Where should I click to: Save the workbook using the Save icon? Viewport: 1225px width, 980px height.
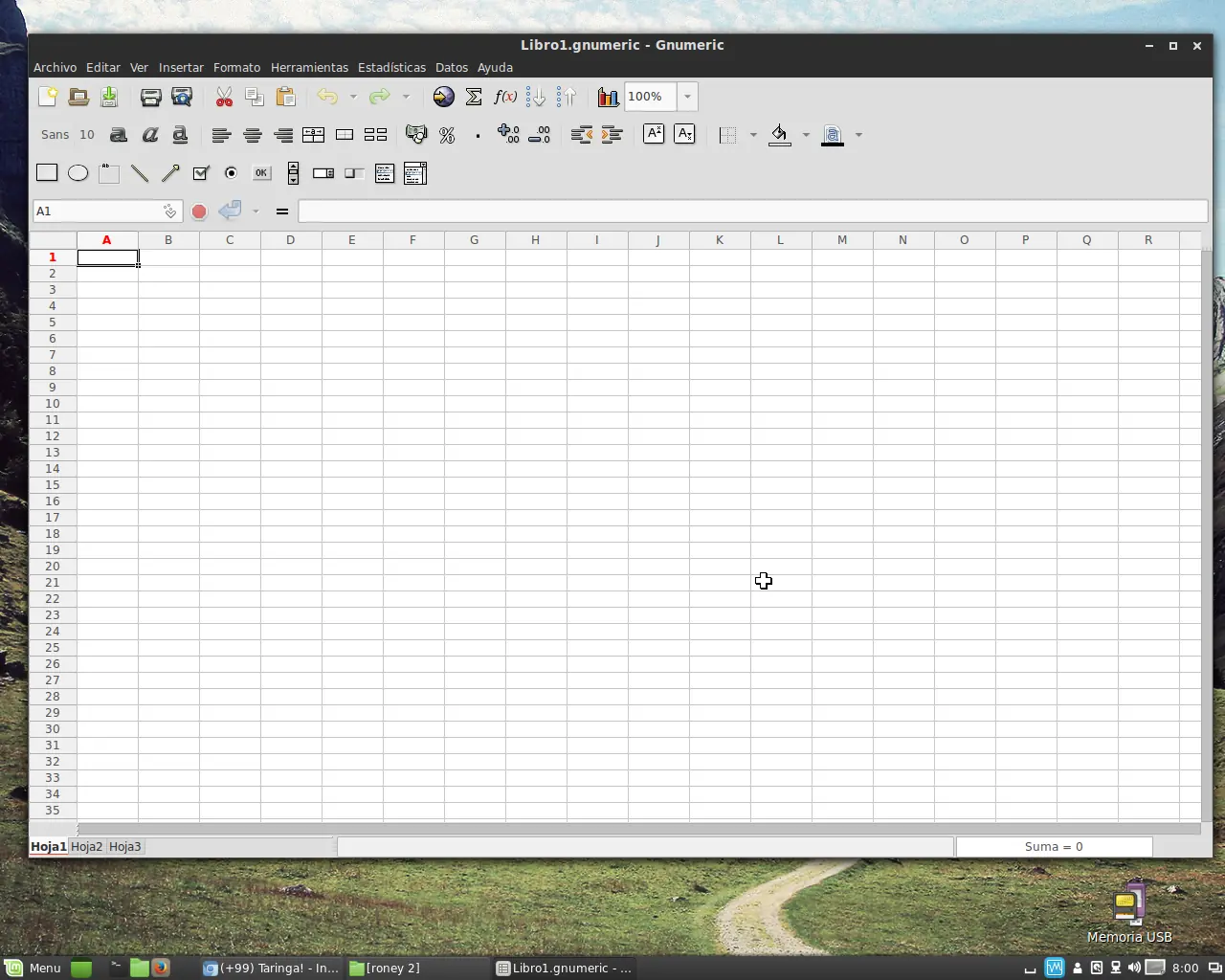coord(109,97)
